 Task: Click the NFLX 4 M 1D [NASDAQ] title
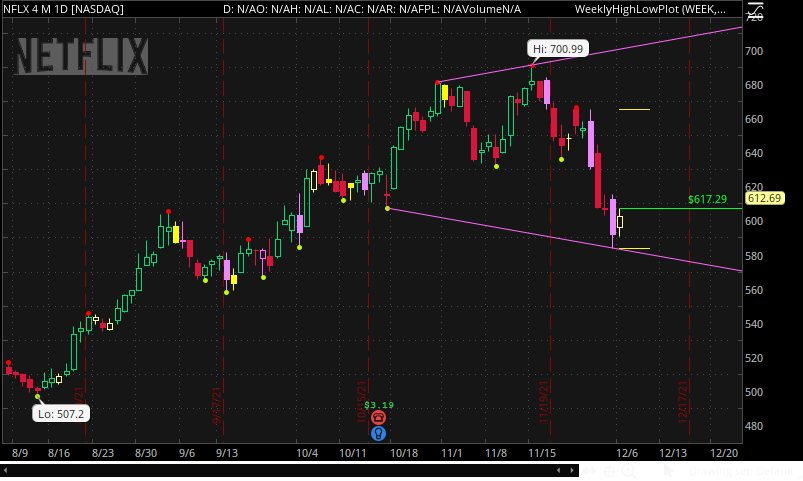(63, 9)
